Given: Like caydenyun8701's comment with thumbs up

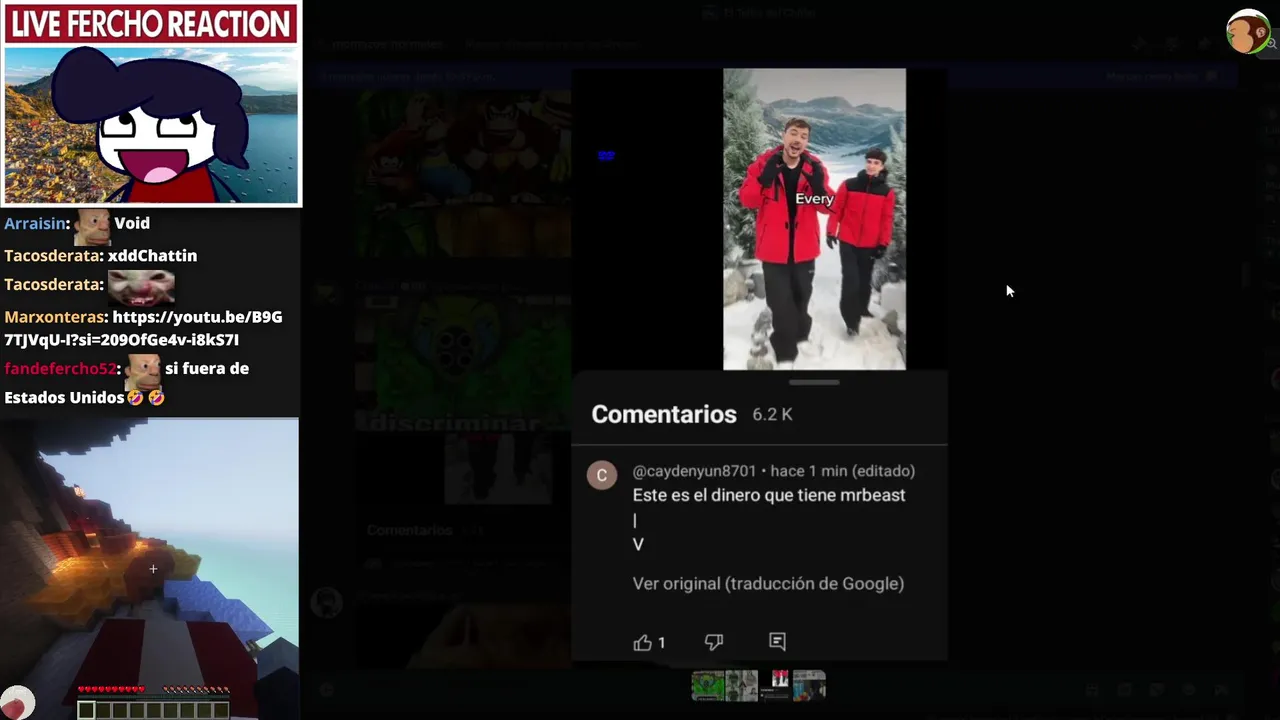Looking at the screenshot, I should pos(642,642).
